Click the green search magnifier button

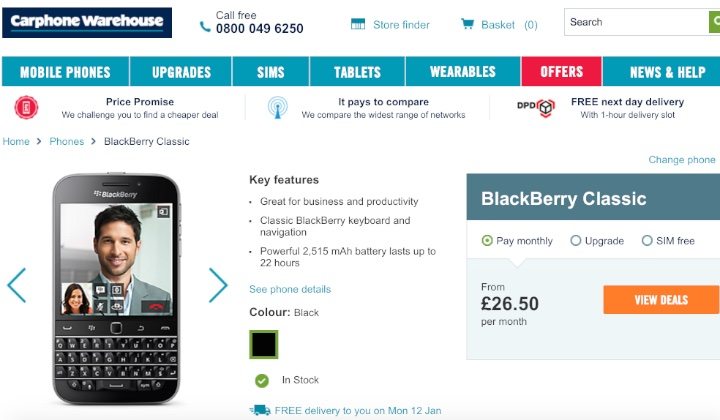click(714, 22)
